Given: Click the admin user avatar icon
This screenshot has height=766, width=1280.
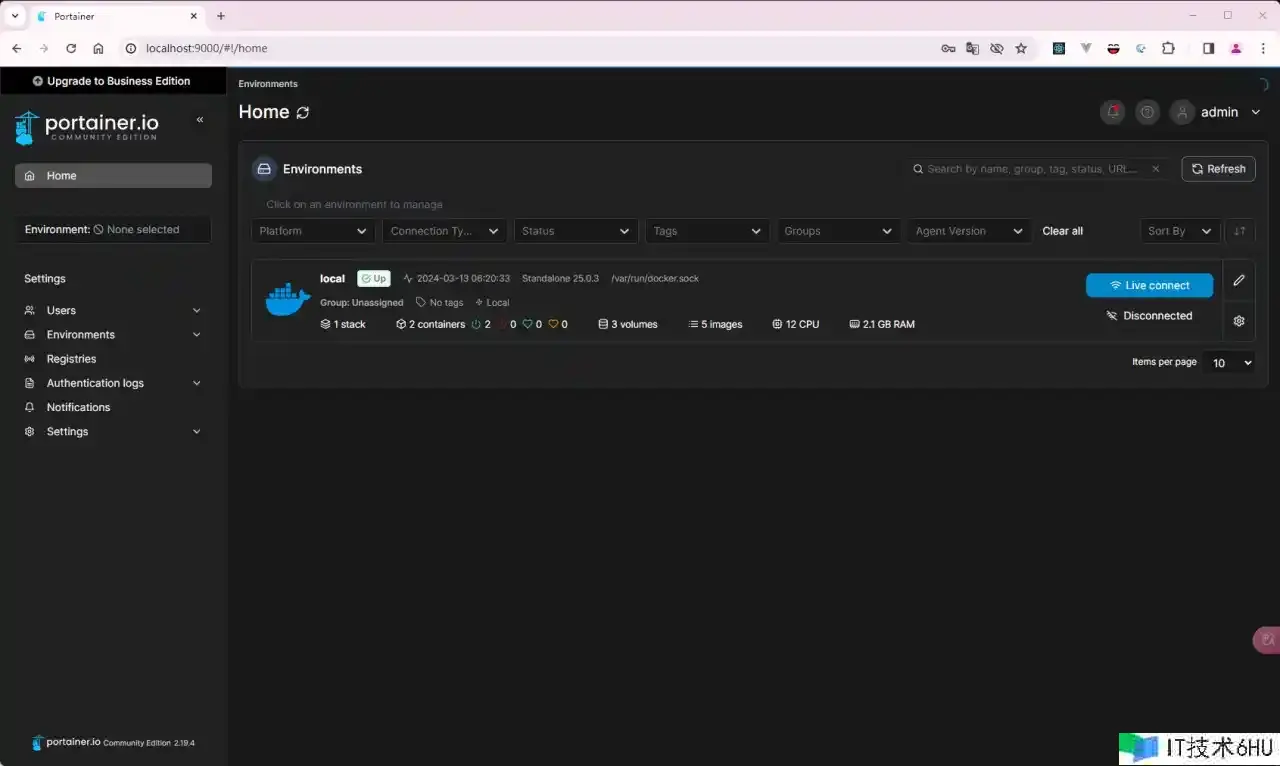Looking at the screenshot, I should coord(1183,112).
